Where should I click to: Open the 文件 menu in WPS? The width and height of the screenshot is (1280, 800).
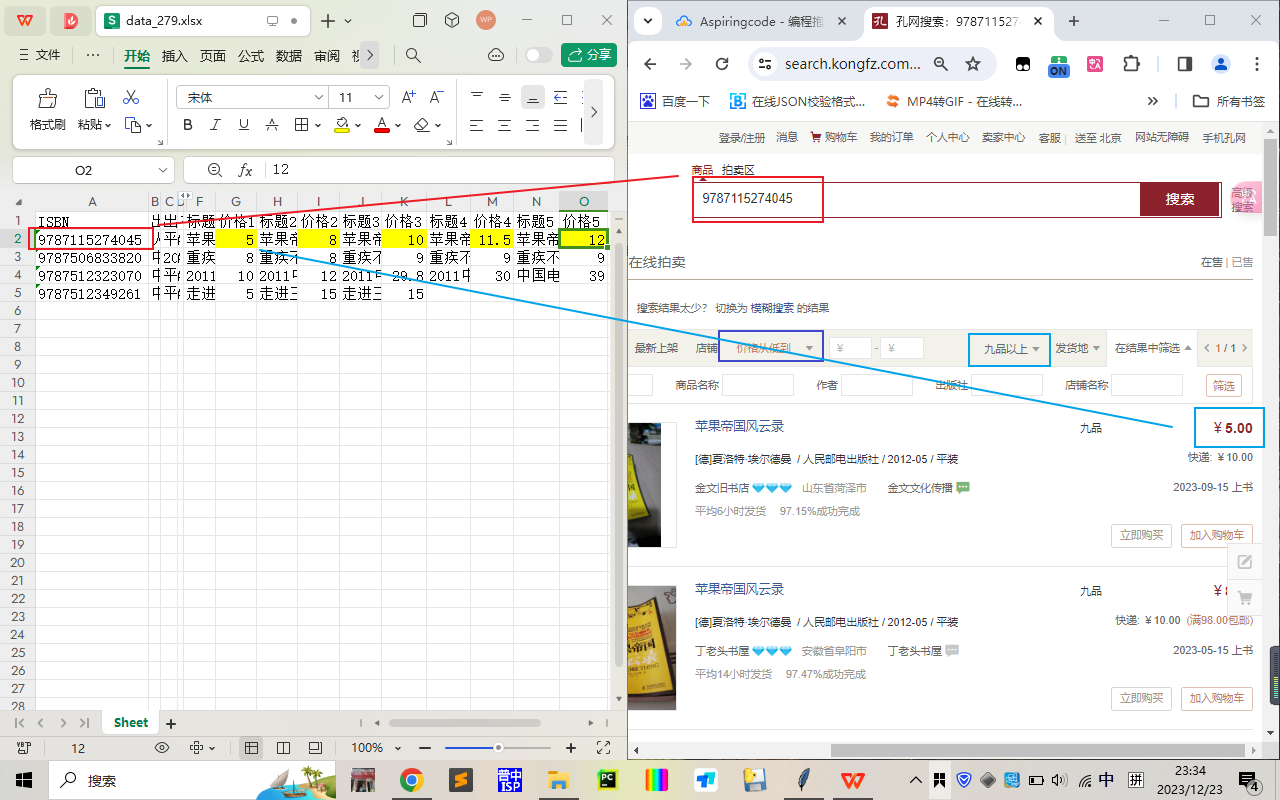[x=40, y=56]
